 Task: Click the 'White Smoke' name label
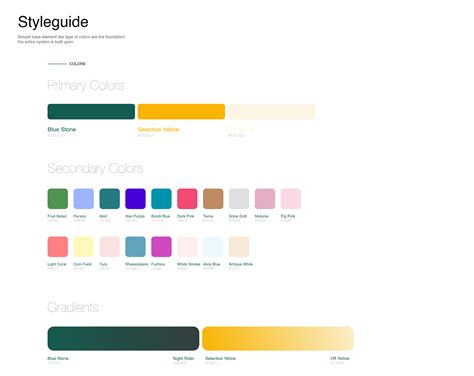[189, 264]
